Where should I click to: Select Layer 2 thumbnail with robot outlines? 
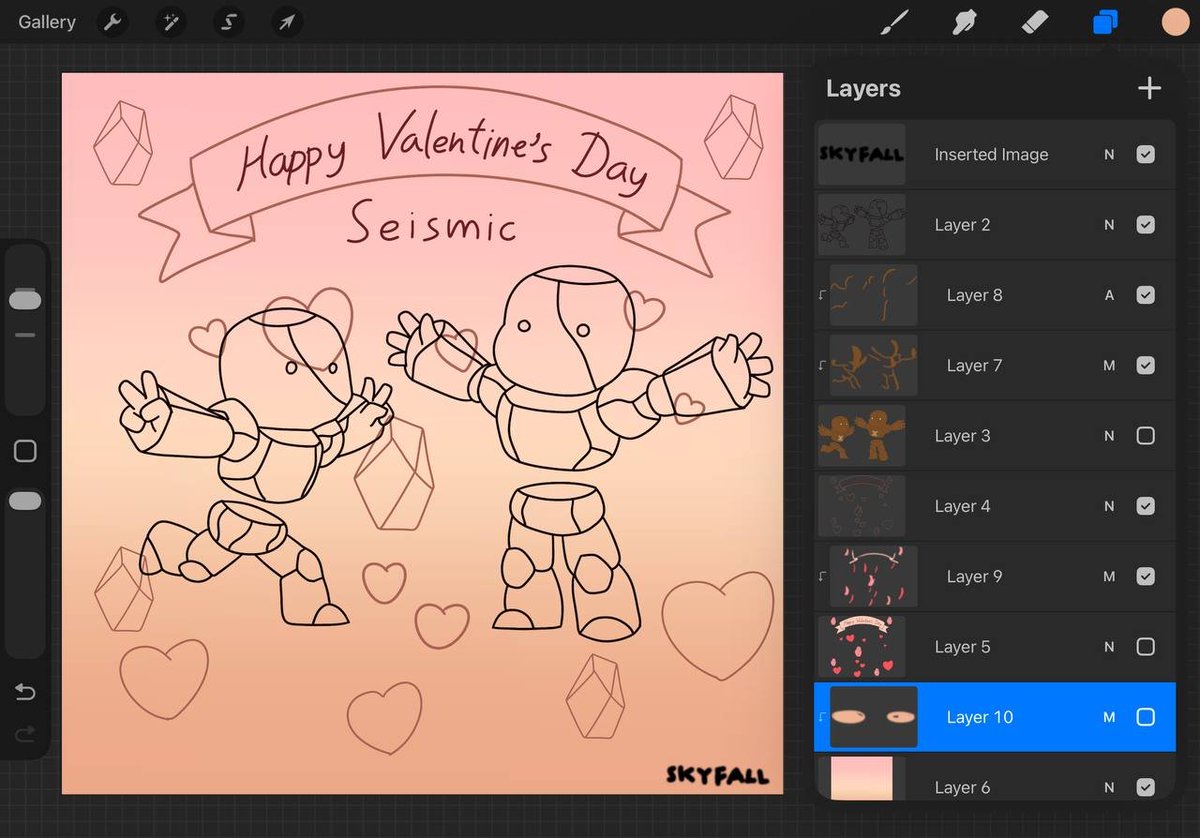click(862, 225)
